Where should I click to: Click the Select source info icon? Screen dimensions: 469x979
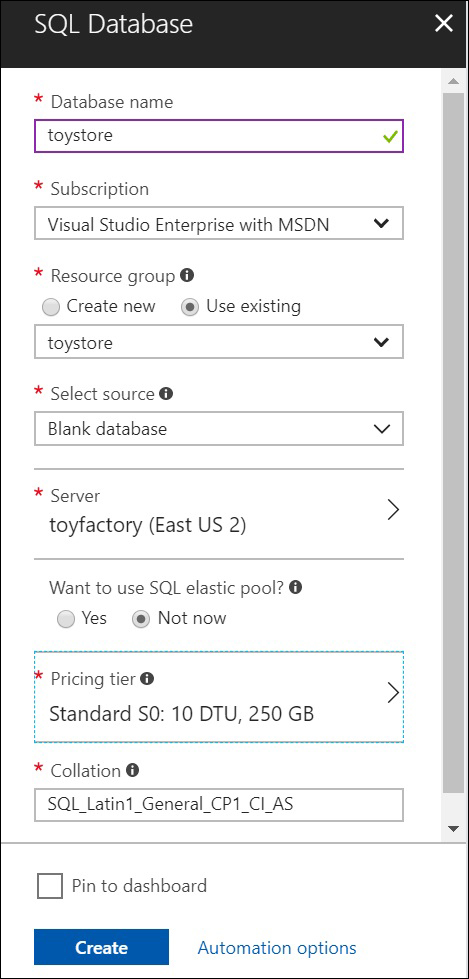[166, 394]
